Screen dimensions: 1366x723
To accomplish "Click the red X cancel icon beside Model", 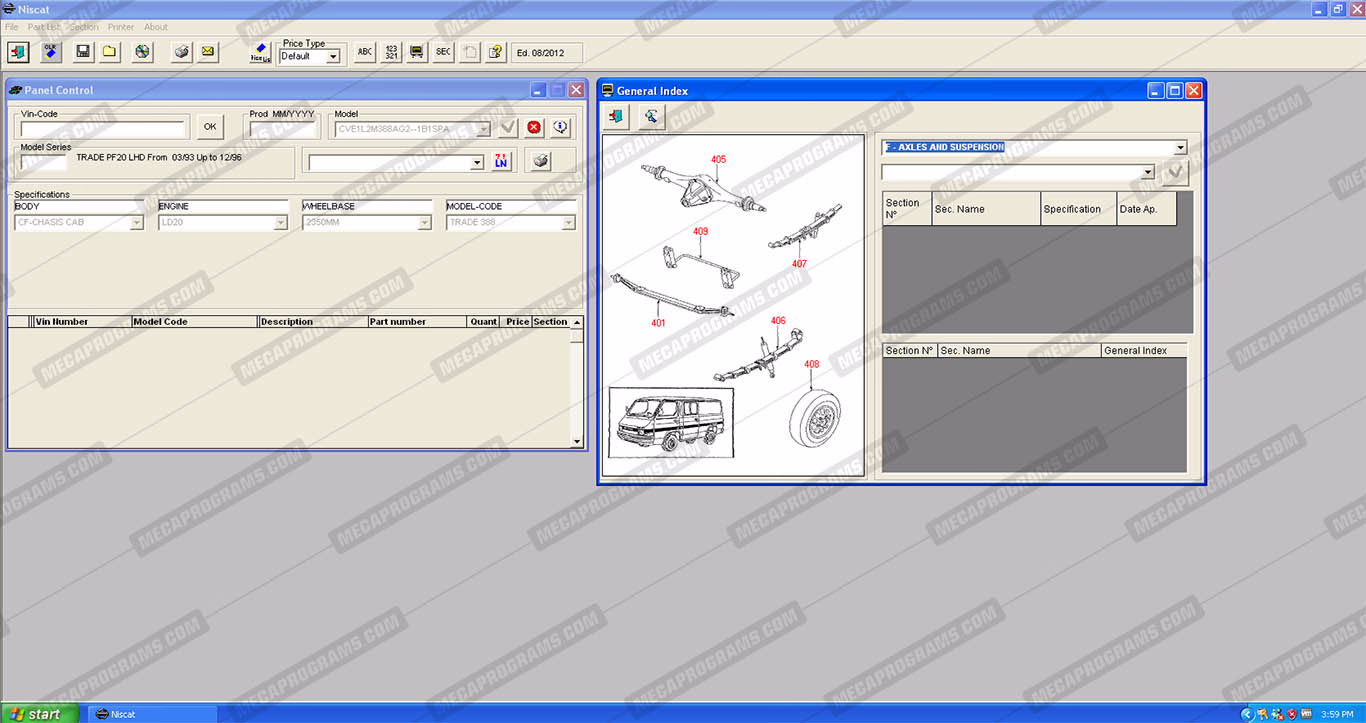I will [x=534, y=128].
